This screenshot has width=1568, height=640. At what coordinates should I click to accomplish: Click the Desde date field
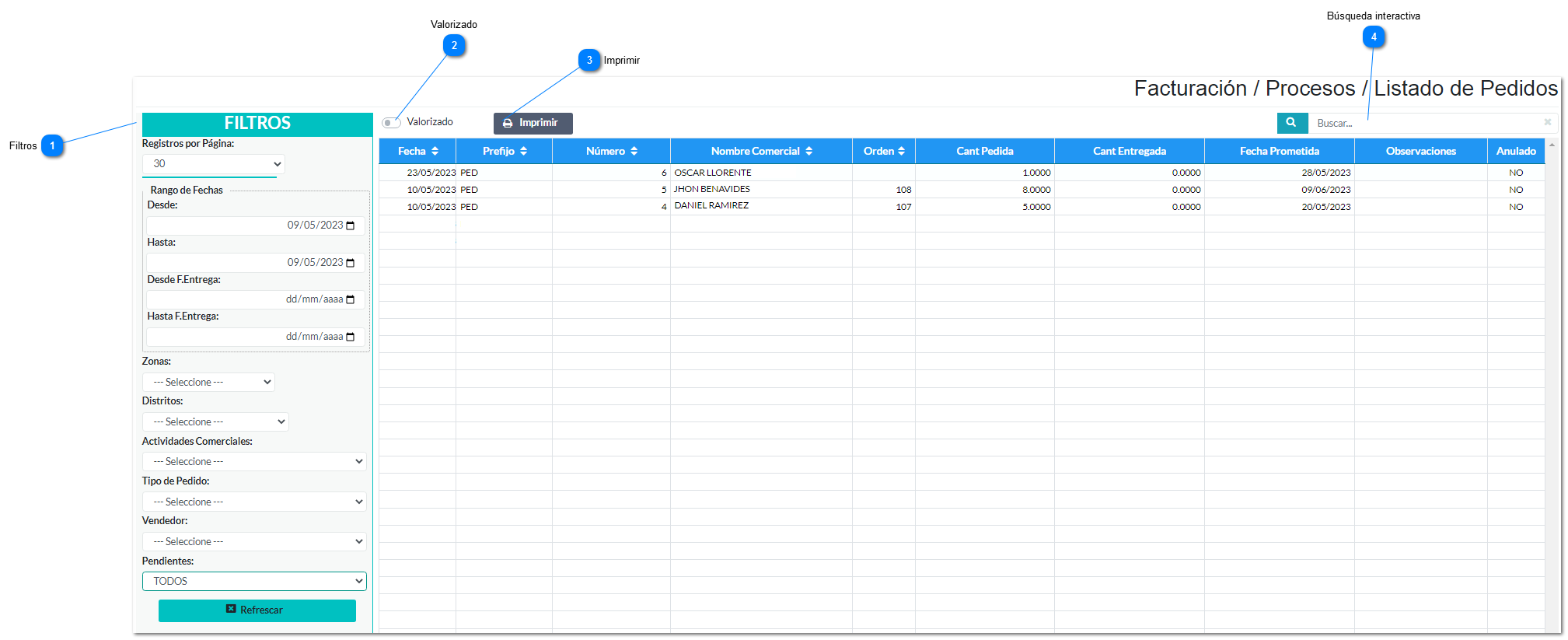(x=255, y=226)
